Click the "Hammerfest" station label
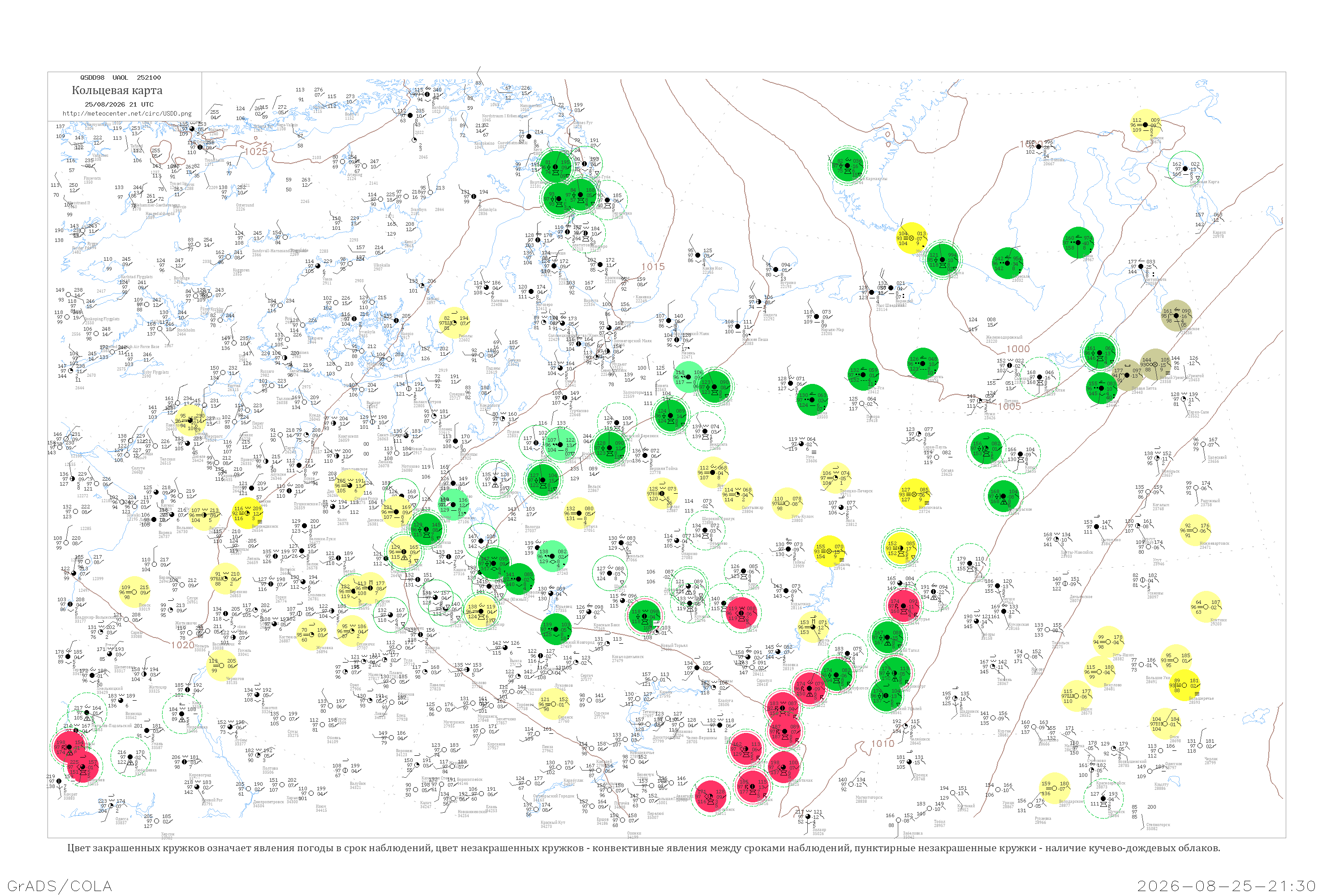 point(531,106)
